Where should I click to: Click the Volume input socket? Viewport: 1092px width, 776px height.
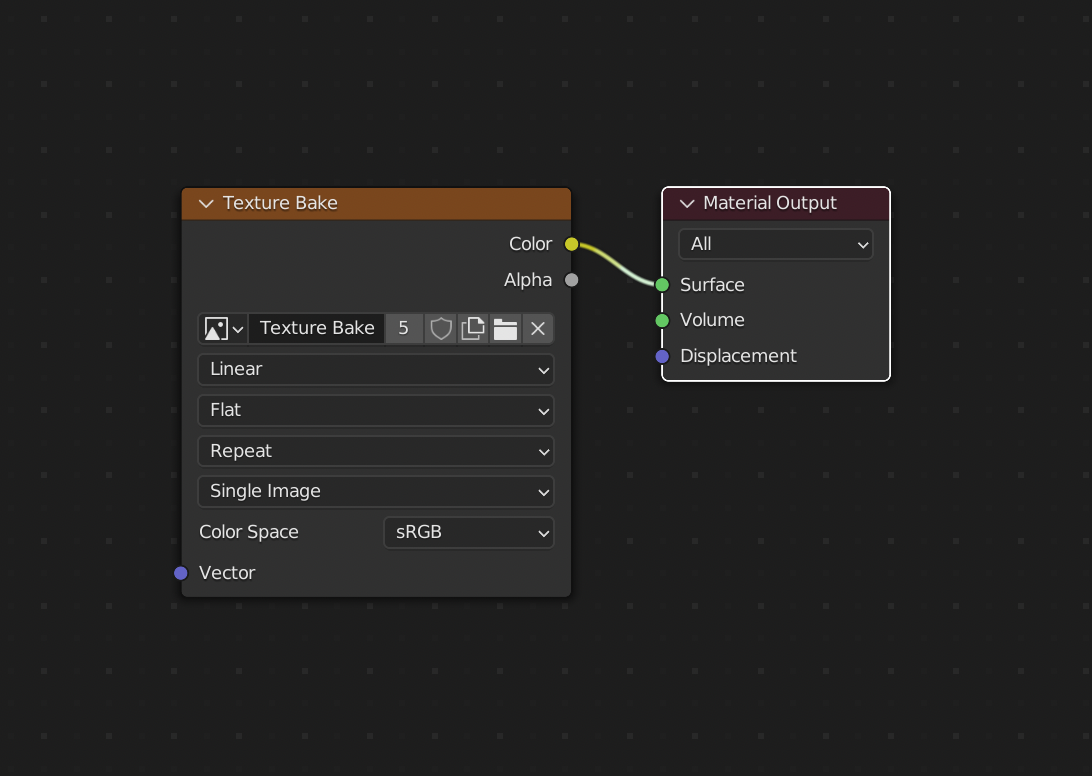(661, 320)
